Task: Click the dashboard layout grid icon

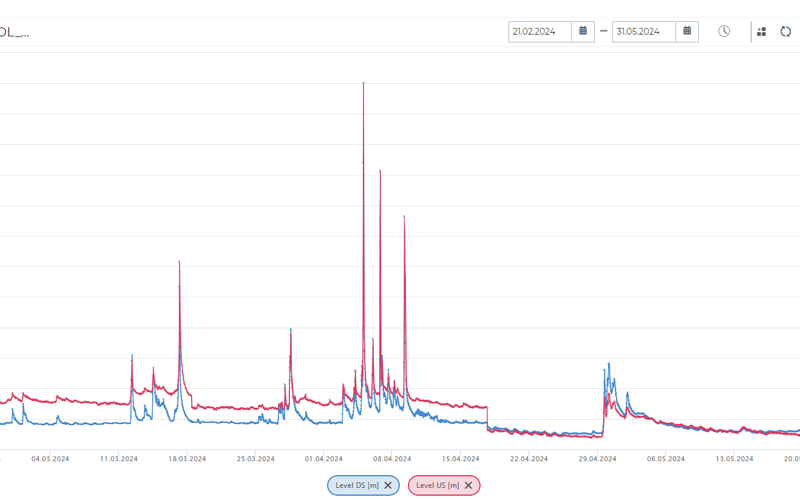Action: (x=762, y=32)
